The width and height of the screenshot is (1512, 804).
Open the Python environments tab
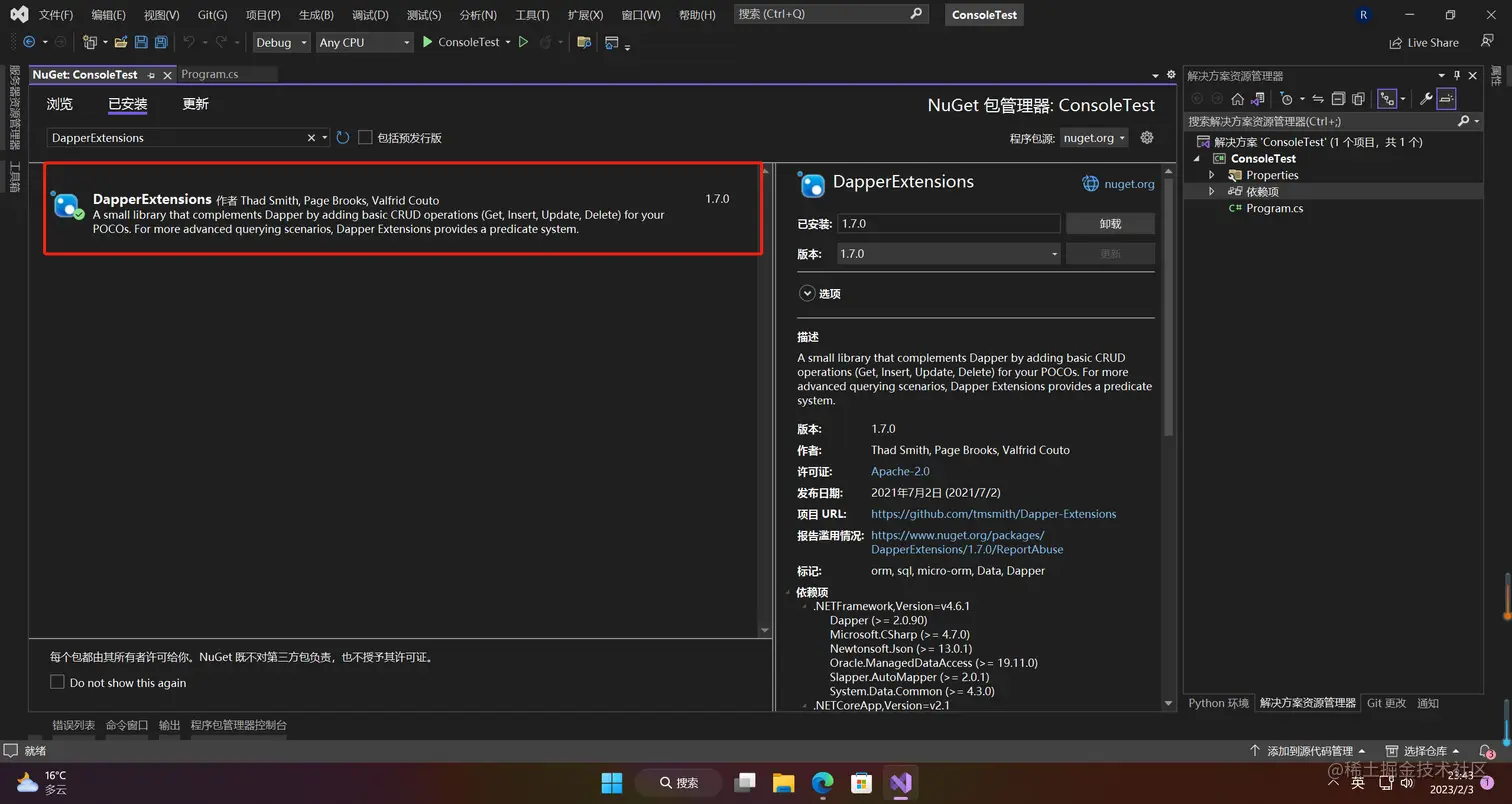pyautogui.click(x=1218, y=703)
